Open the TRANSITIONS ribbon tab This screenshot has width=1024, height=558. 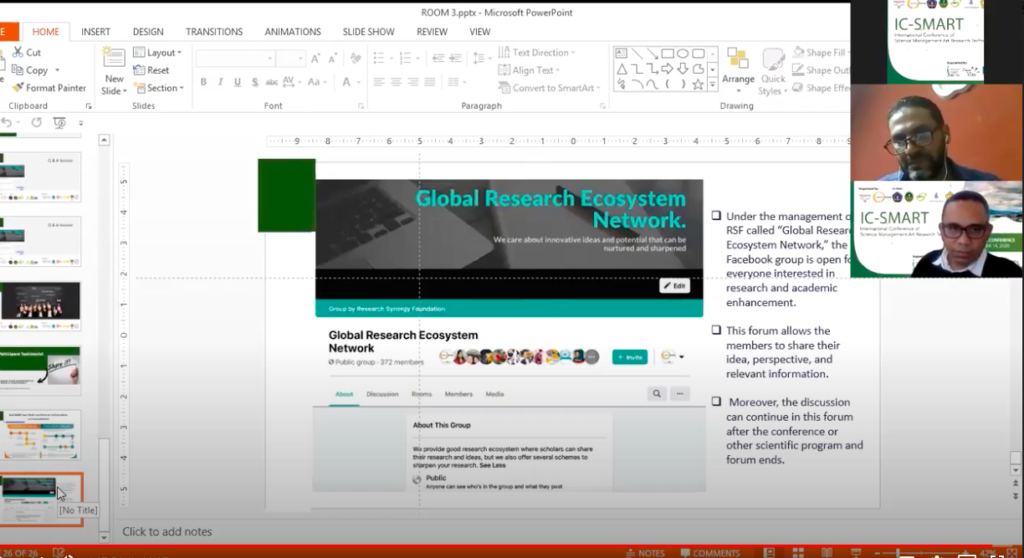[x=214, y=31]
